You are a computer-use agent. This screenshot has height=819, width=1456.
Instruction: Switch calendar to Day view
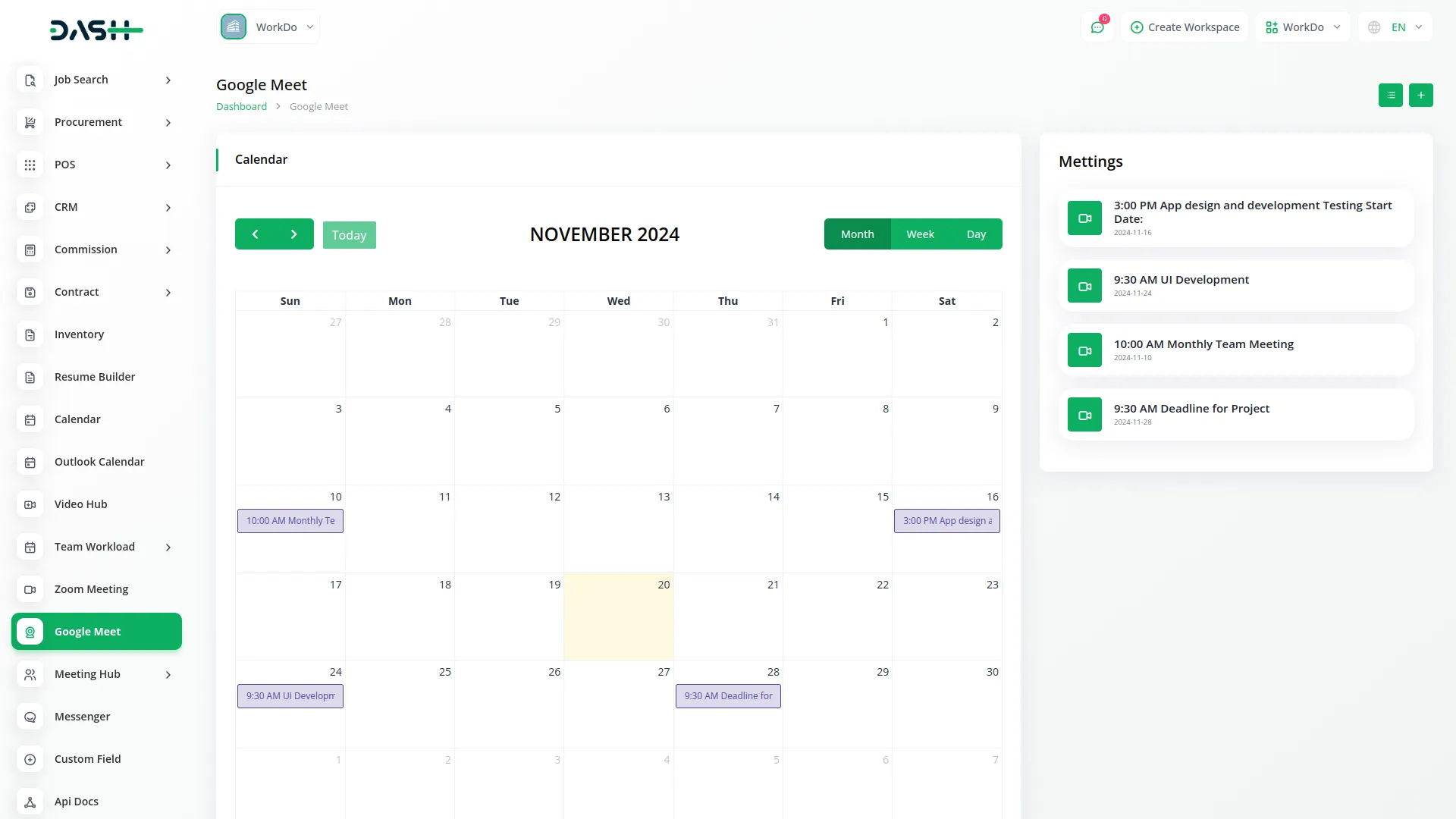976,234
